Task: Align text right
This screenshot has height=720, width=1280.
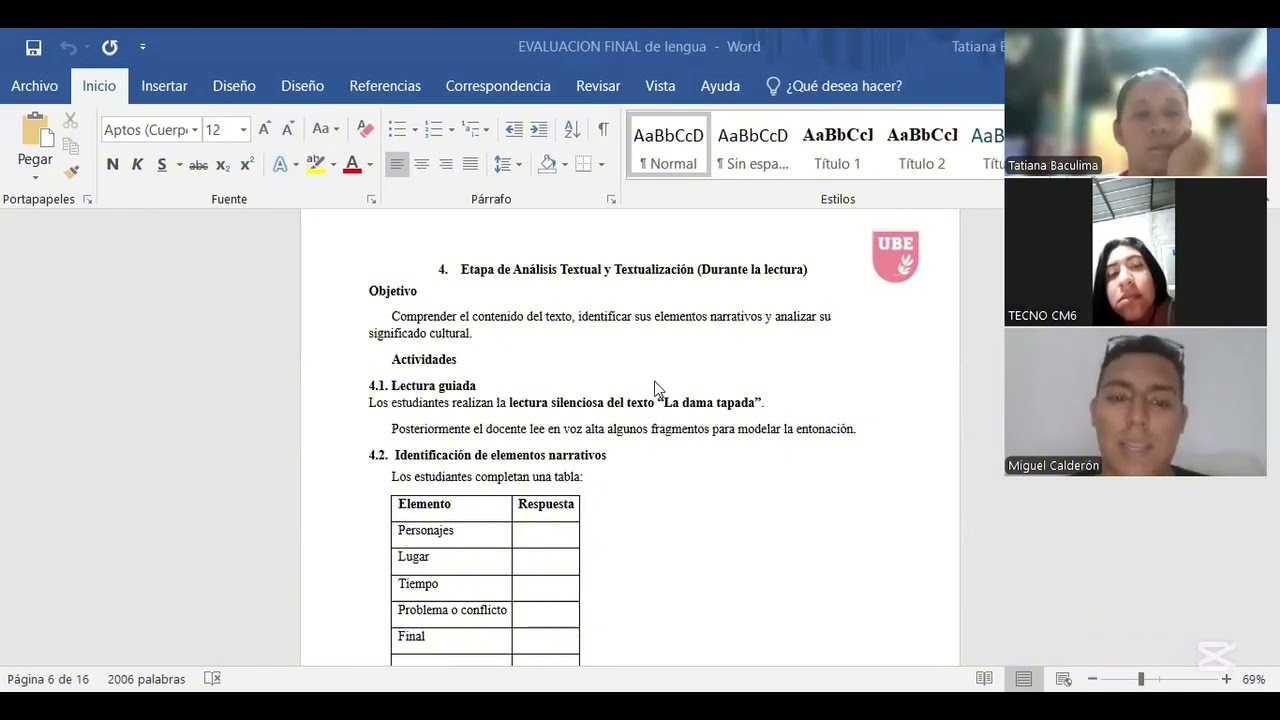Action: pyautogui.click(x=446, y=165)
